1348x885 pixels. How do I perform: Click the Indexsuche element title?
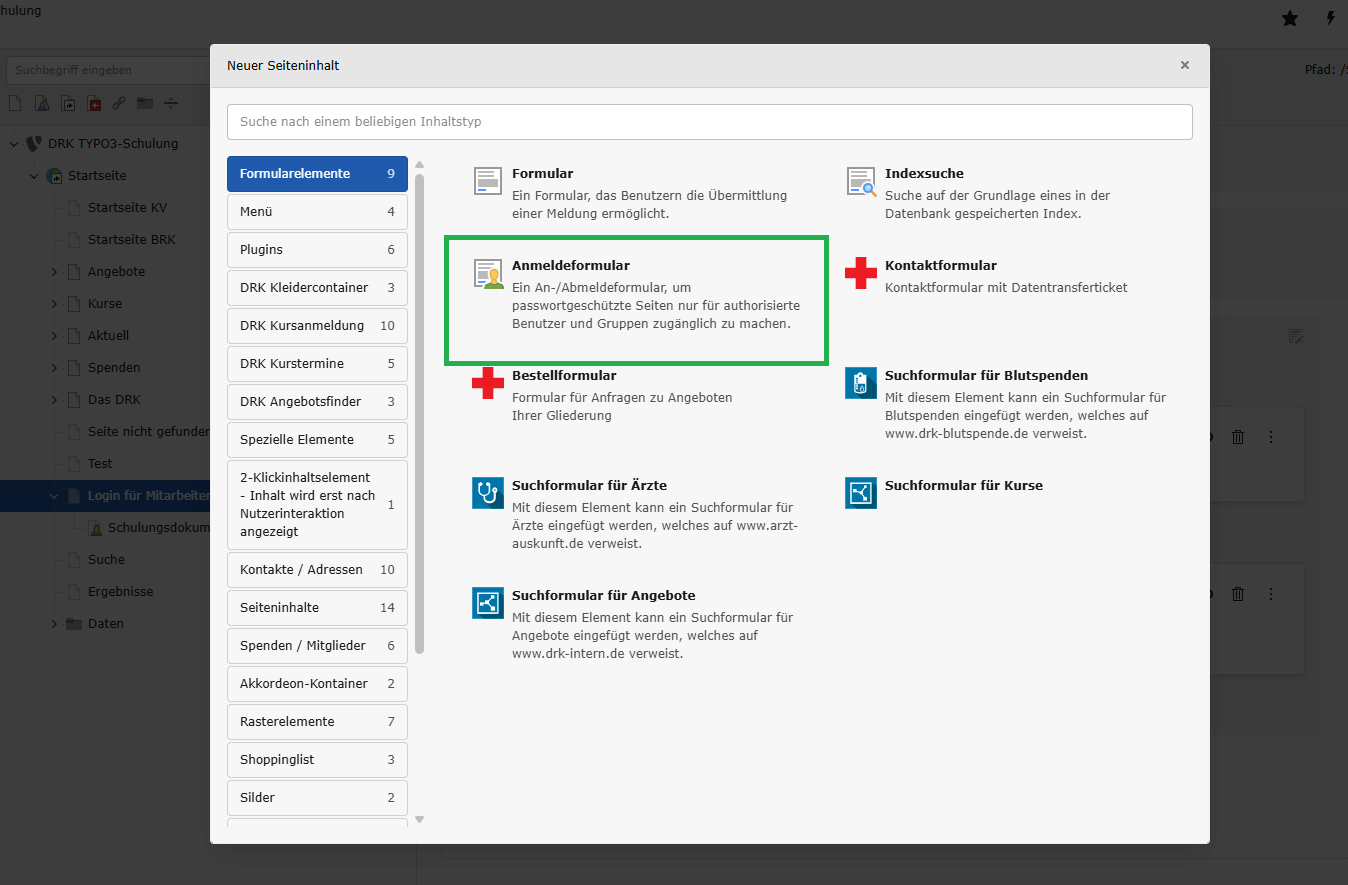pyautogui.click(x=924, y=174)
